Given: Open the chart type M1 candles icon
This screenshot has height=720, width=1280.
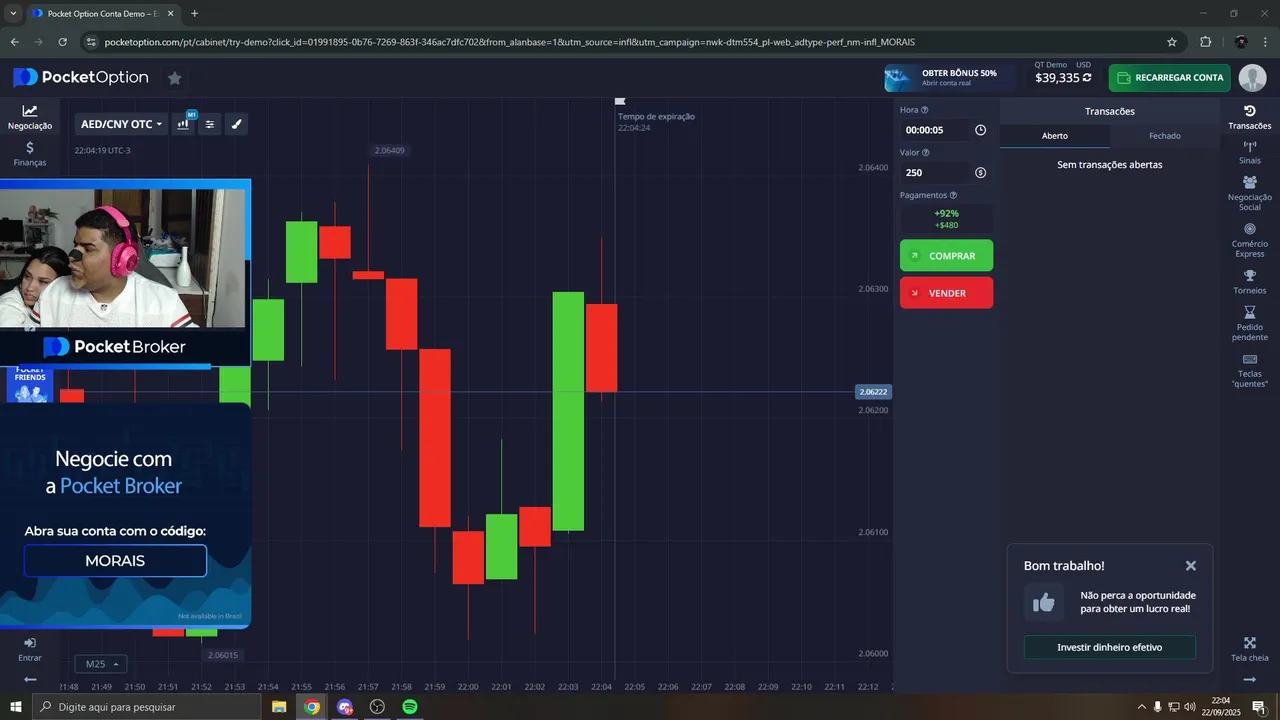Looking at the screenshot, I should (x=184, y=123).
